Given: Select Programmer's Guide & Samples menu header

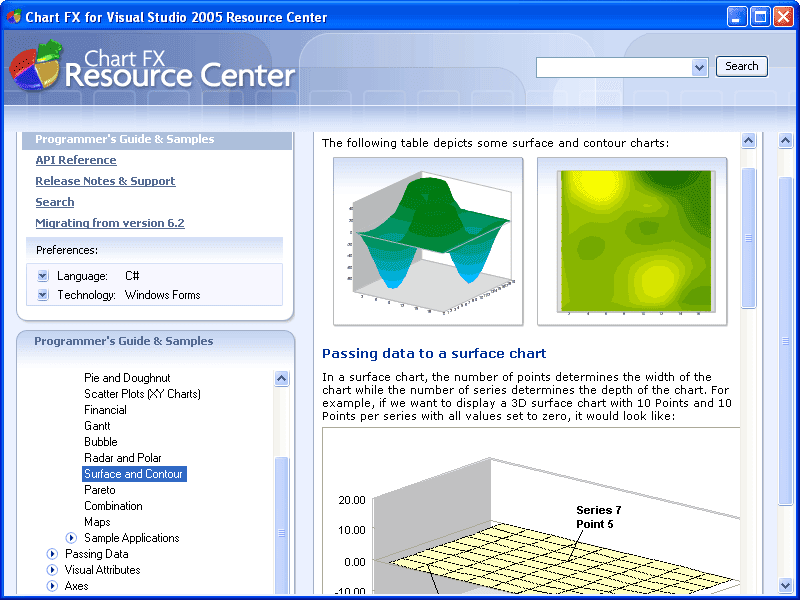Looking at the screenshot, I should pyautogui.click(x=157, y=139).
